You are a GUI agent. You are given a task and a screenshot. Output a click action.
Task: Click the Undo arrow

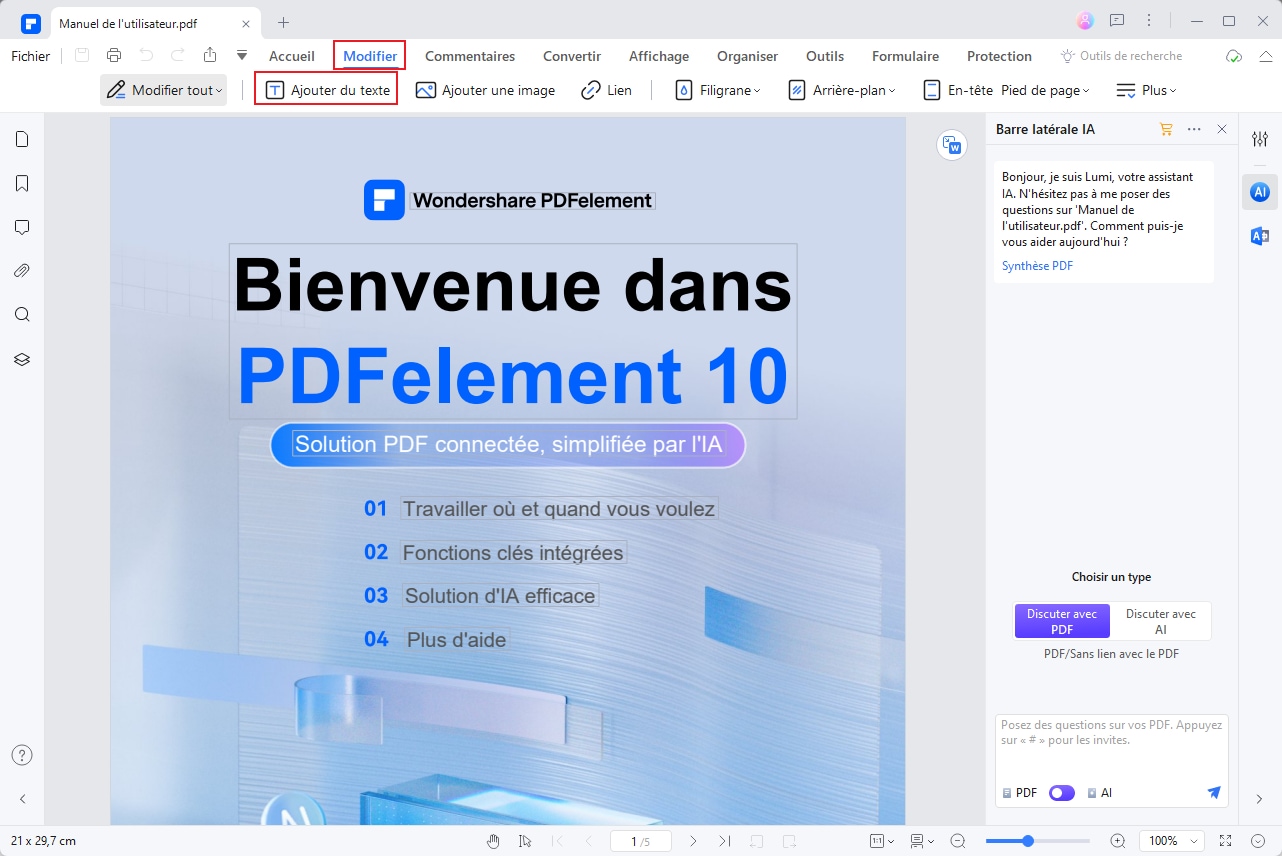(x=146, y=56)
